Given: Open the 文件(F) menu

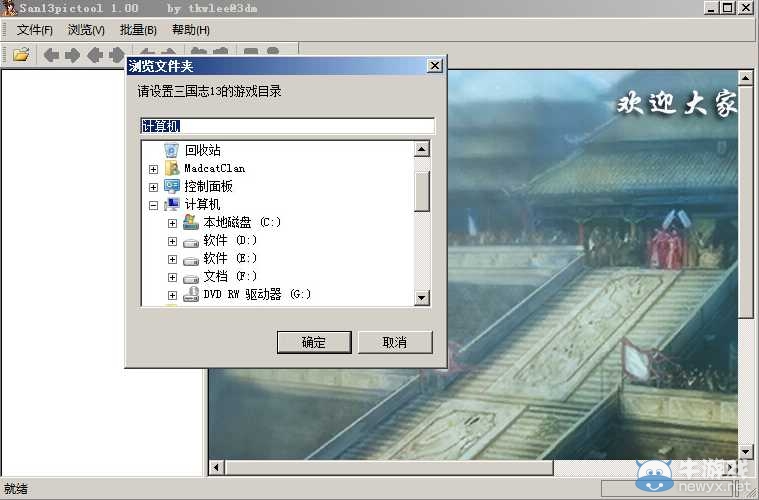Looking at the screenshot, I should (34, 30).
